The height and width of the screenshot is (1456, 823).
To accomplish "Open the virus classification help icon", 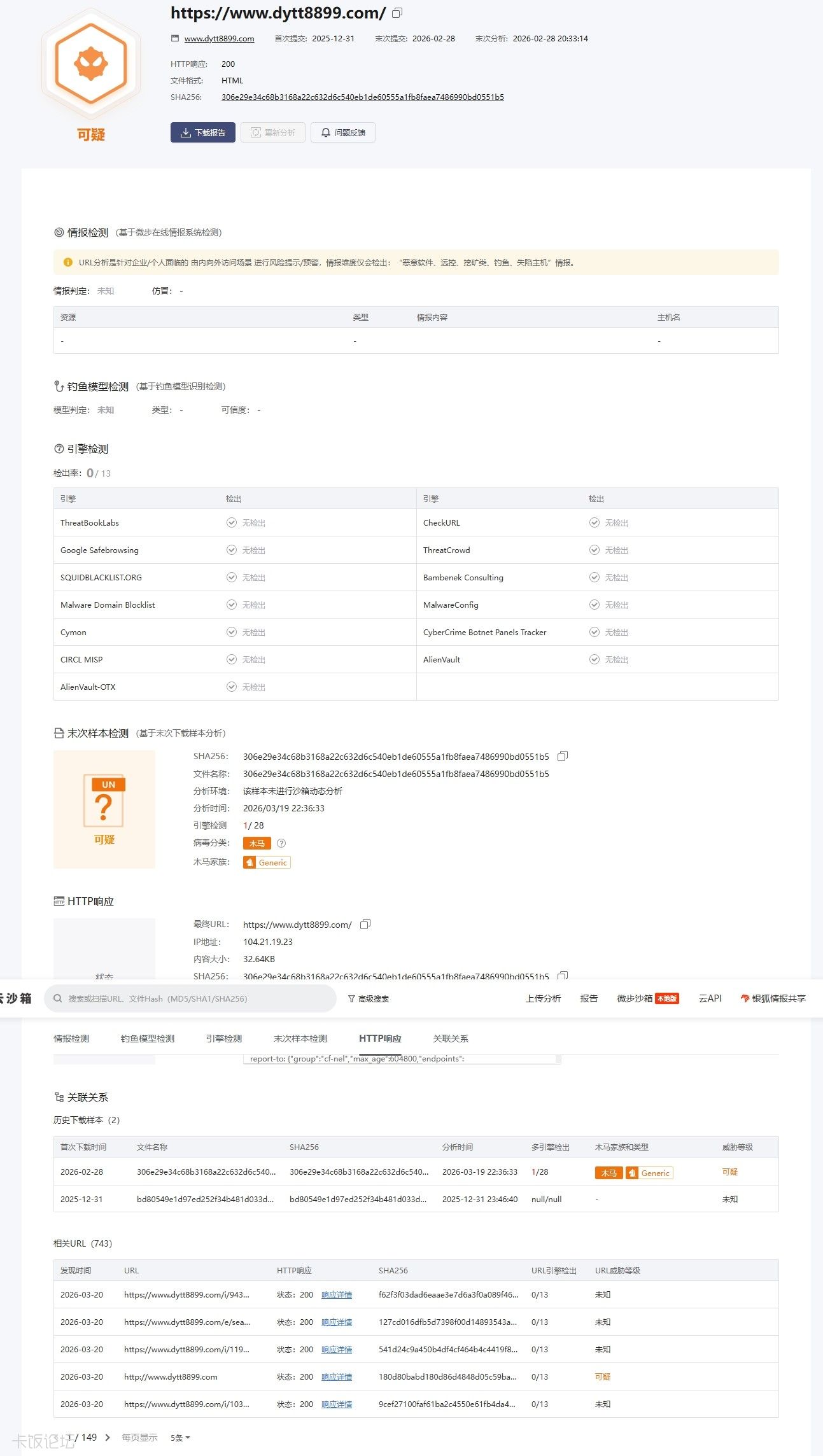I will 281,843.
